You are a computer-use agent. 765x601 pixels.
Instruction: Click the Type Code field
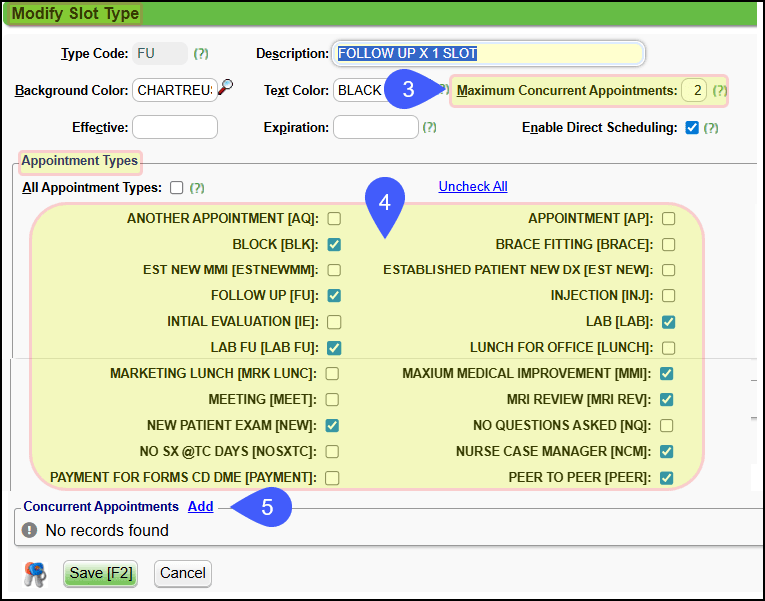click(160, 53)
